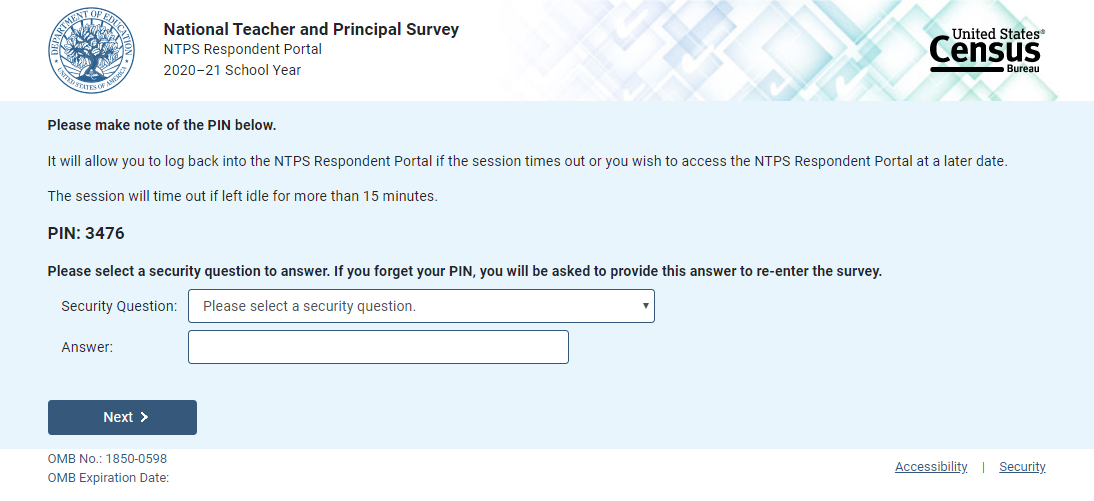Click the National Teacher and Principal Survey heading
Image resolution: width=1094 pixels, height=501 pixels.
coord(311,29)
